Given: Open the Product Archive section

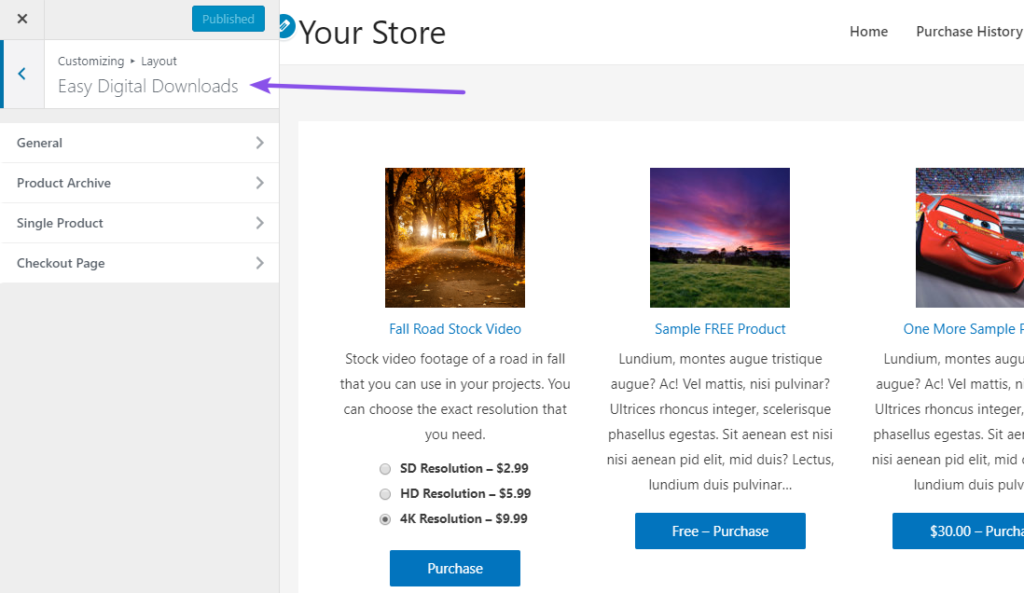Looking at the screenshot, I should point(139,183).
